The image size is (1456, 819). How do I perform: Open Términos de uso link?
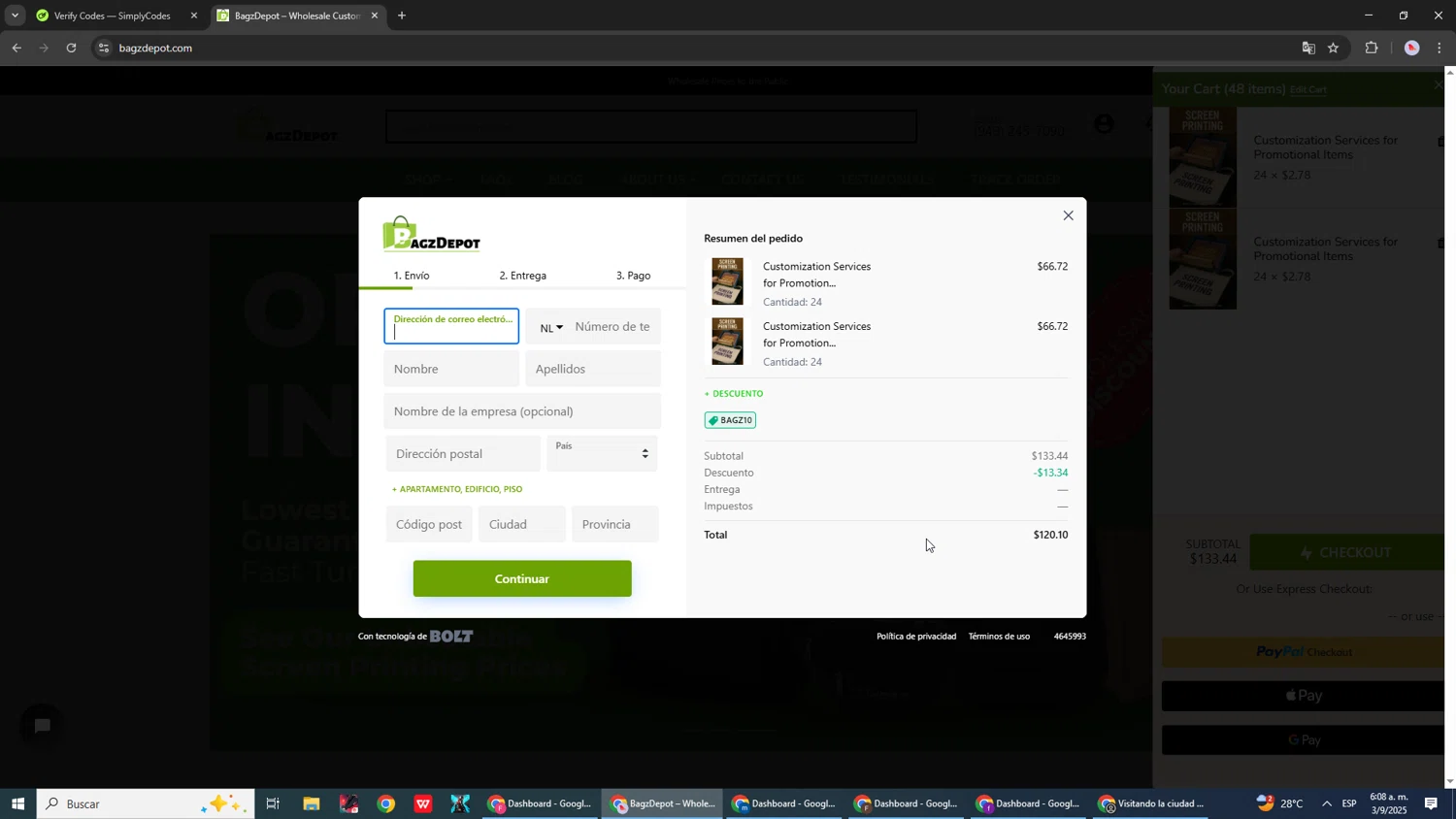(x=999, y=637)
